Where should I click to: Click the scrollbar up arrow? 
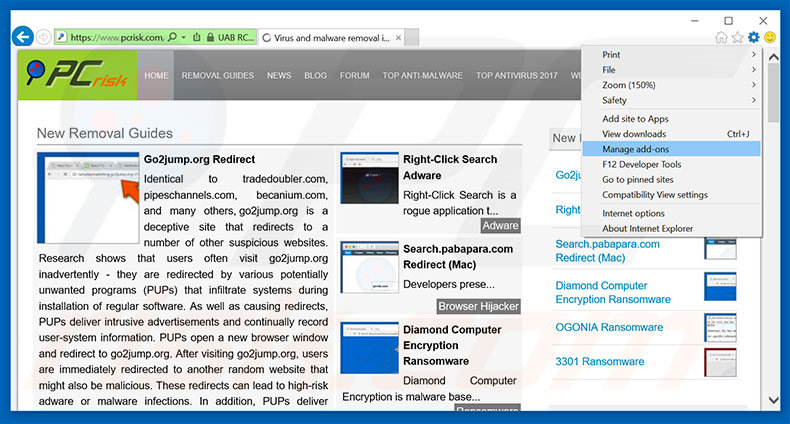pyautogui.click(x=774, y=57)
